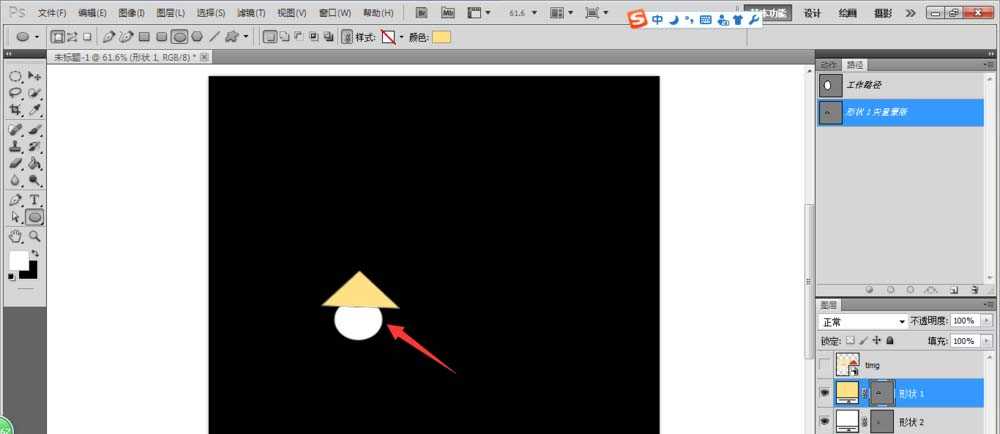Select the Clone Stamp tool
Screen dimensions: 1000x434
click(x=15, y=147)
